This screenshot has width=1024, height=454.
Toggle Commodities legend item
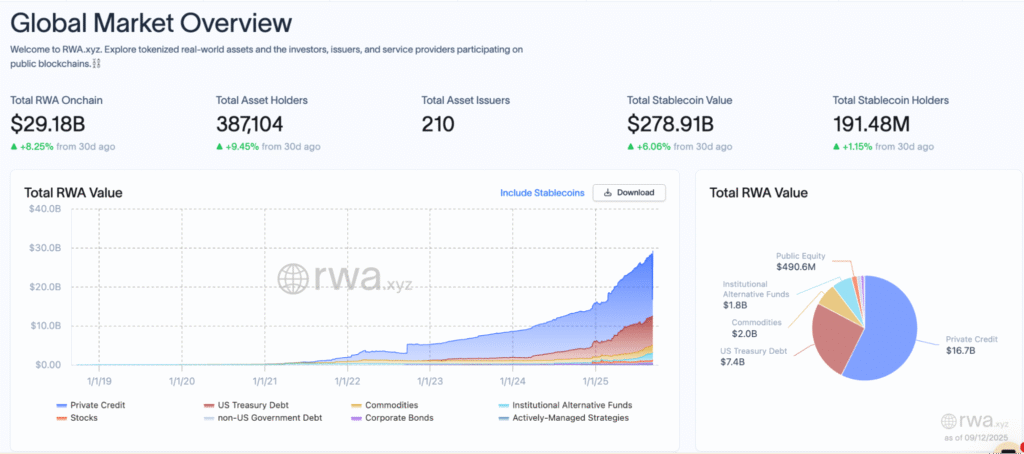tap(385, 405)
